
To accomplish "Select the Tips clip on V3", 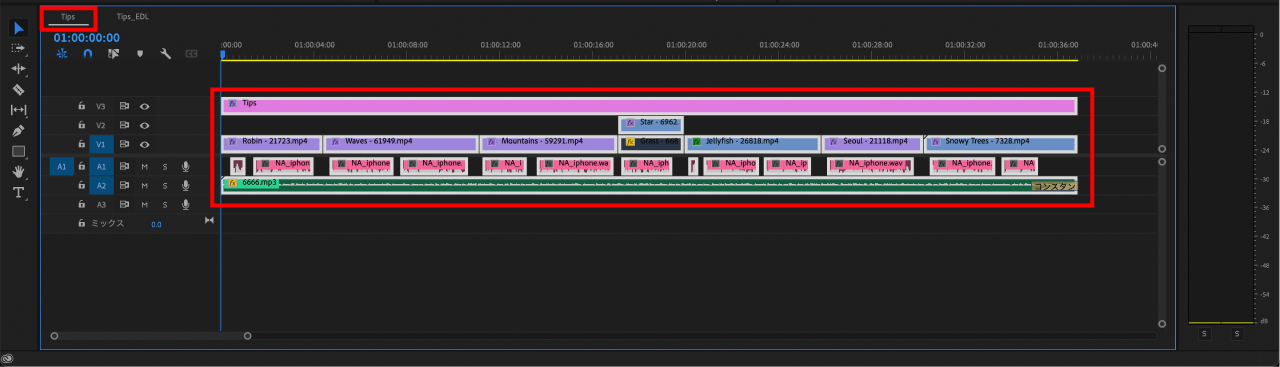I will click(x=649, y=106).
